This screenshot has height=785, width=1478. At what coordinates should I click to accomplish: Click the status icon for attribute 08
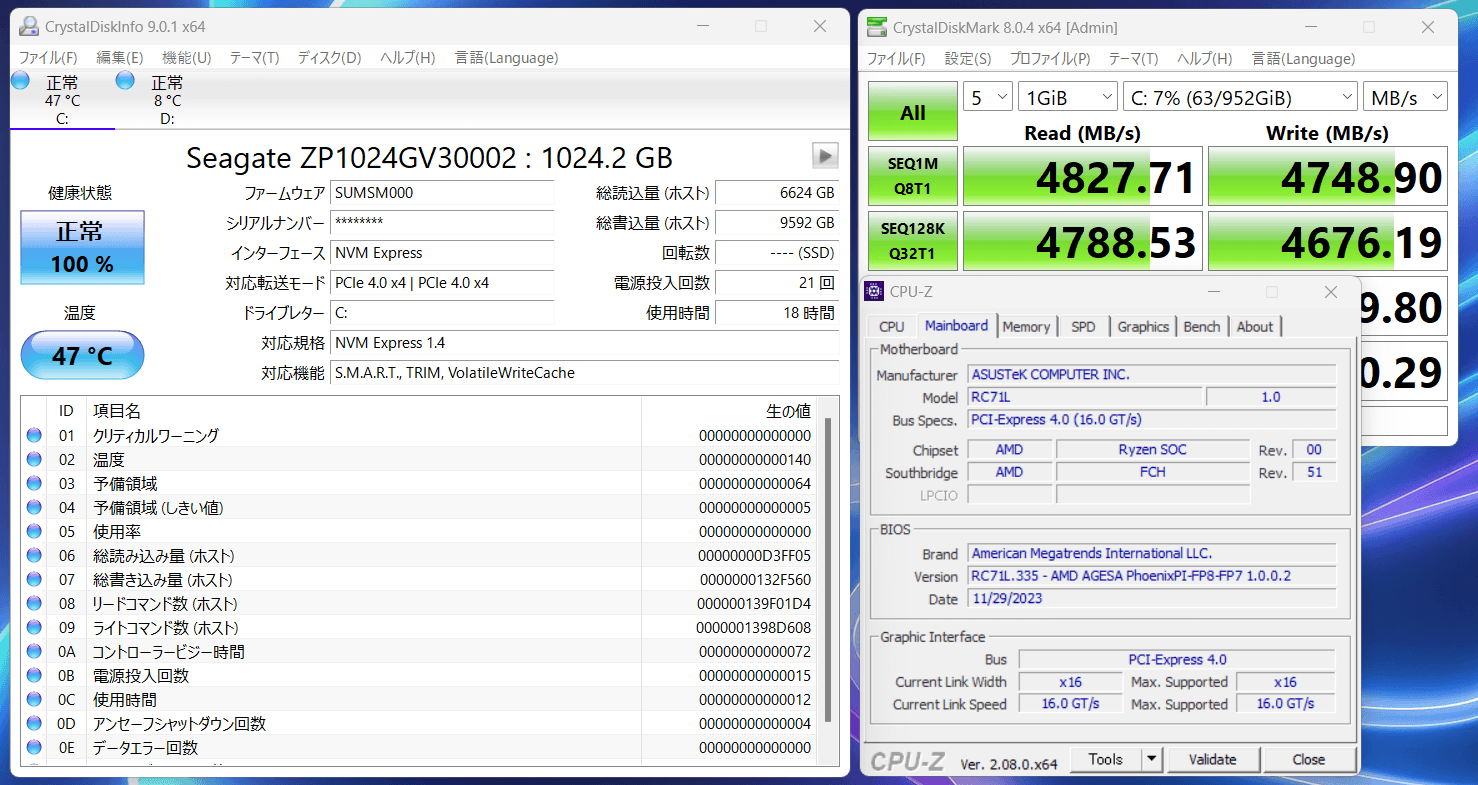(x=34, y=603)
